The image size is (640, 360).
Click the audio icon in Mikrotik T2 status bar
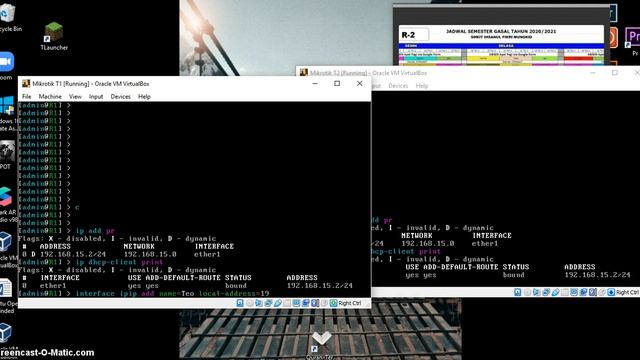tap(536, 292)
